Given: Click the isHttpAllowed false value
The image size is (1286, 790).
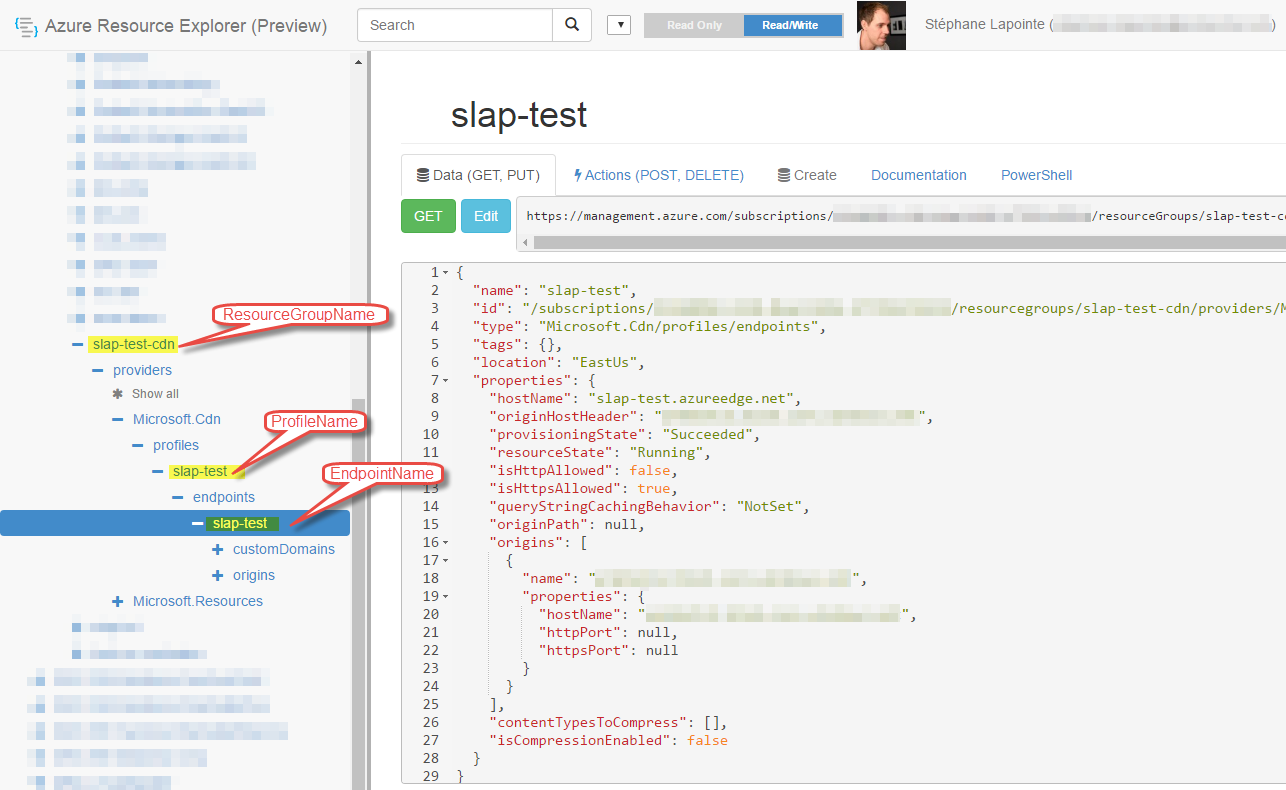Looking at the screenshot, I should [651, 471].
